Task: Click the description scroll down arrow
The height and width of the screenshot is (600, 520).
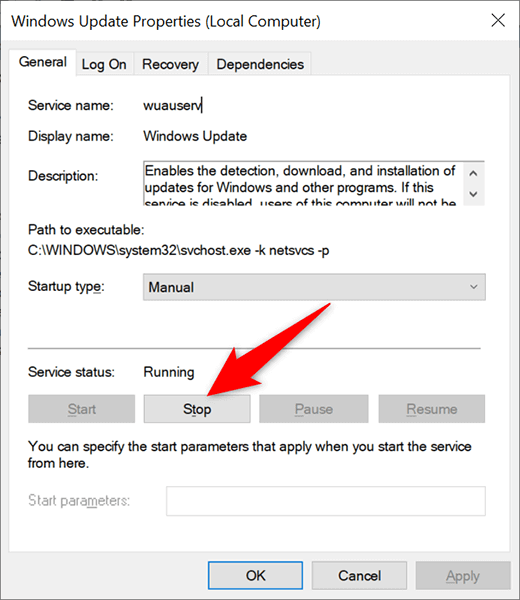Action: [x=473, y=194]
